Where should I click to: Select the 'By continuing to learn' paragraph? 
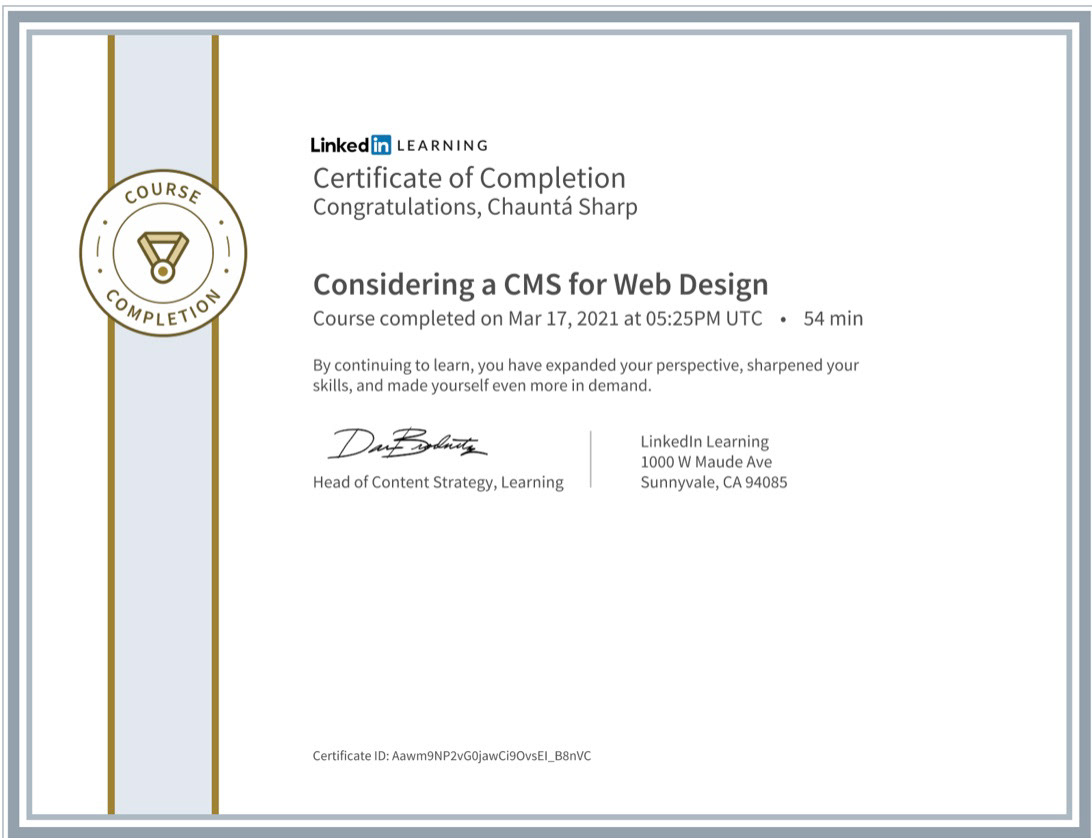pyautogui.click(x=586, y=375)
